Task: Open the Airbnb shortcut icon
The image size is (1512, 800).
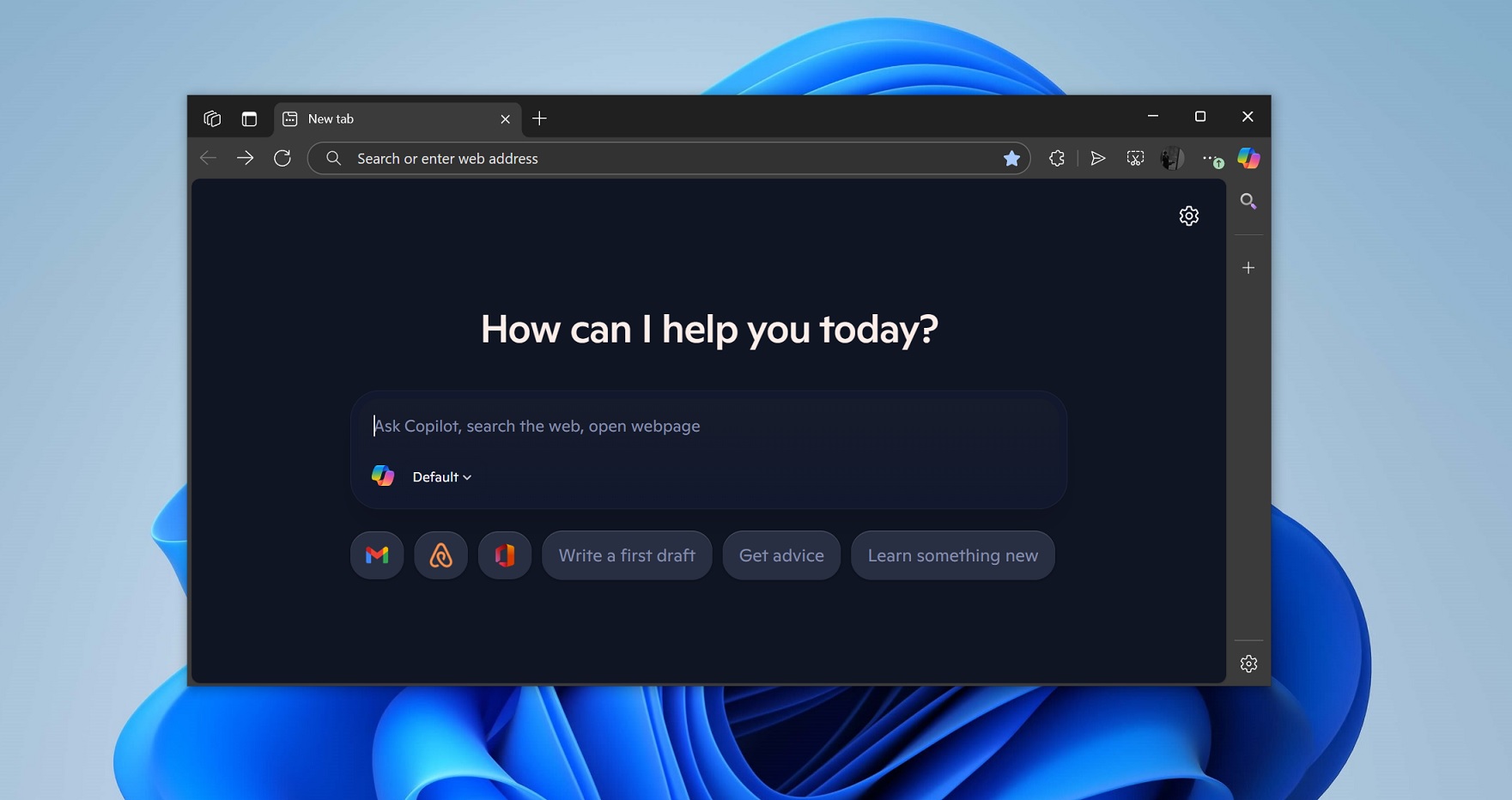Action: click(x=440, y=555)
